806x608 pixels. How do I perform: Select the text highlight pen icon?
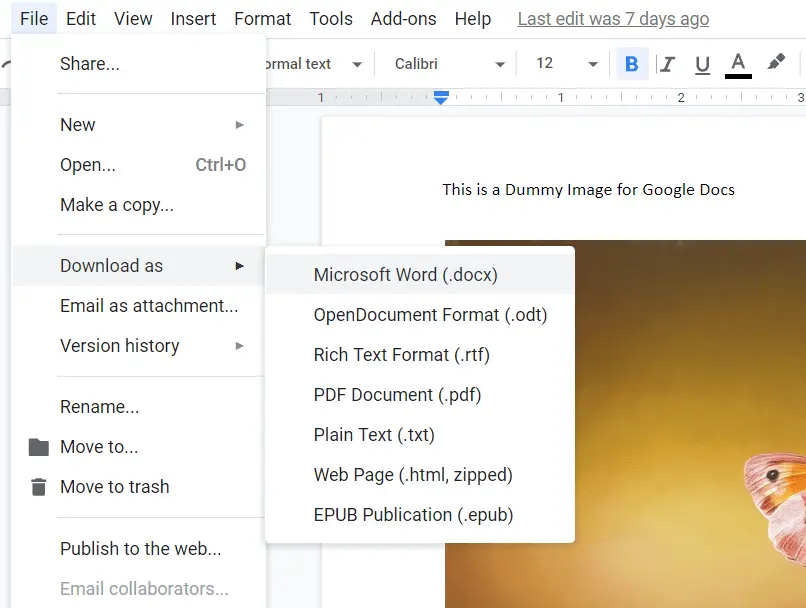[776, 63]
